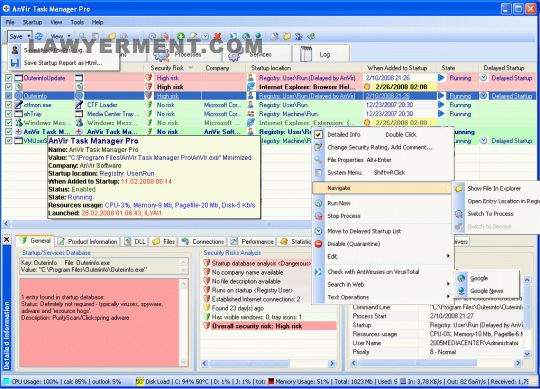Image resolution: width=540 pixels, height=389 pixels.
Task: Click the folder icon beside Show File In Explorer
Action: click(459, 188)
